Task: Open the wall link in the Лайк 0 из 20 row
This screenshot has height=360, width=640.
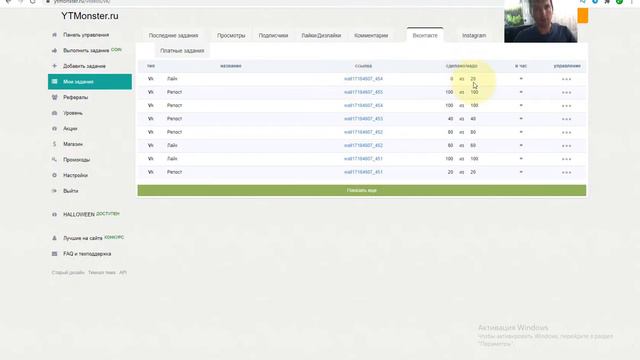Action: click(x=363, y=79)
